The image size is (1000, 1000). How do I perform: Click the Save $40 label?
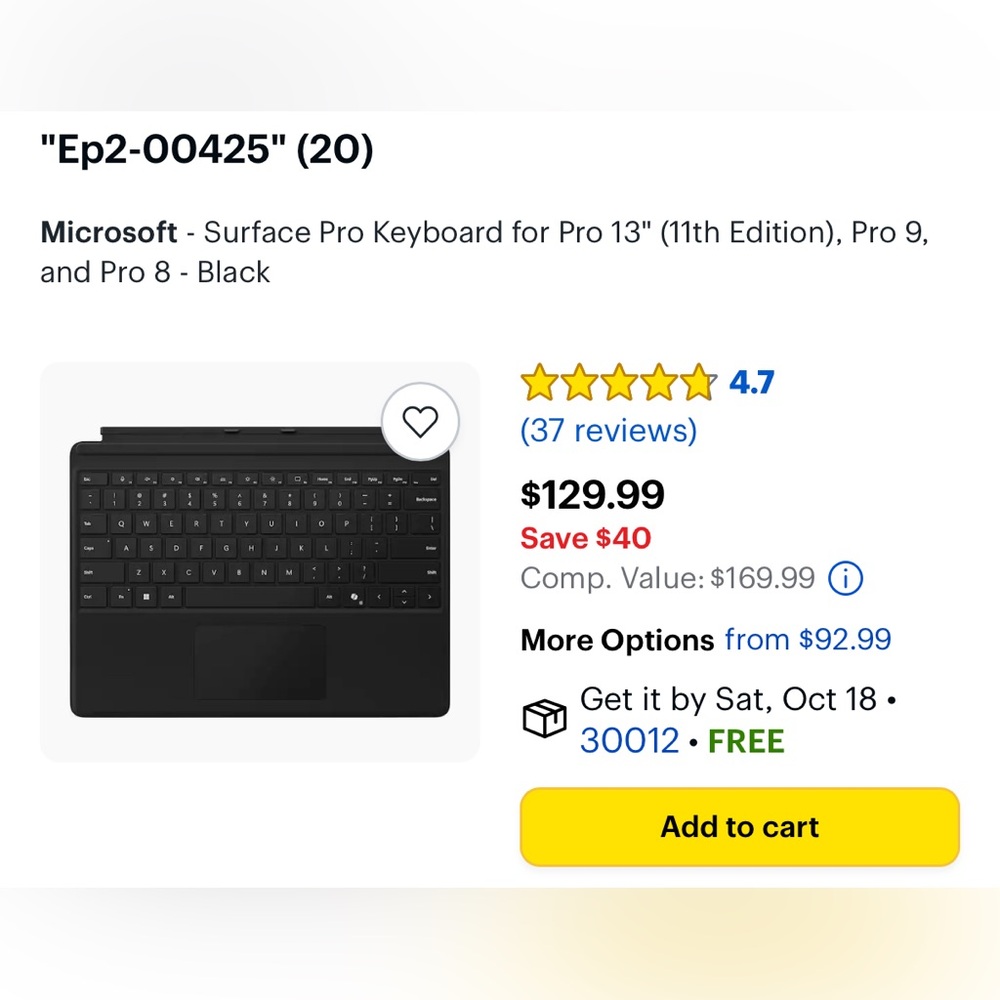584,539
